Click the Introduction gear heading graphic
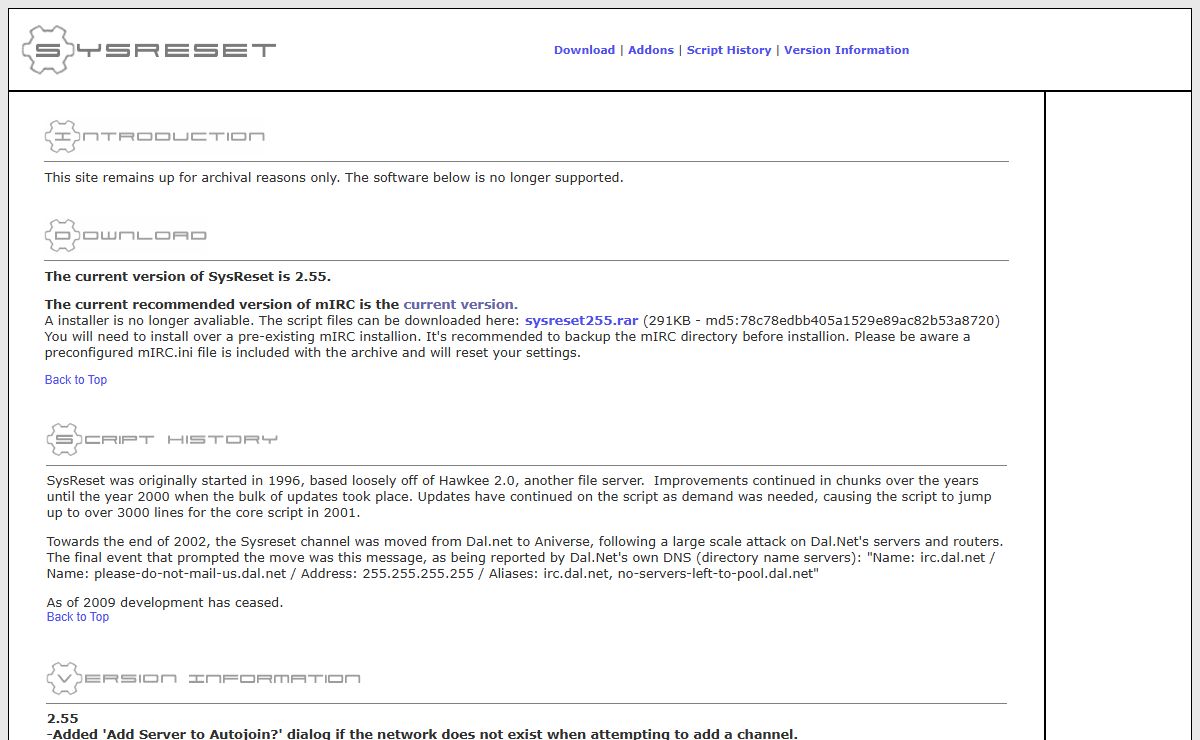 pos(155,136)
